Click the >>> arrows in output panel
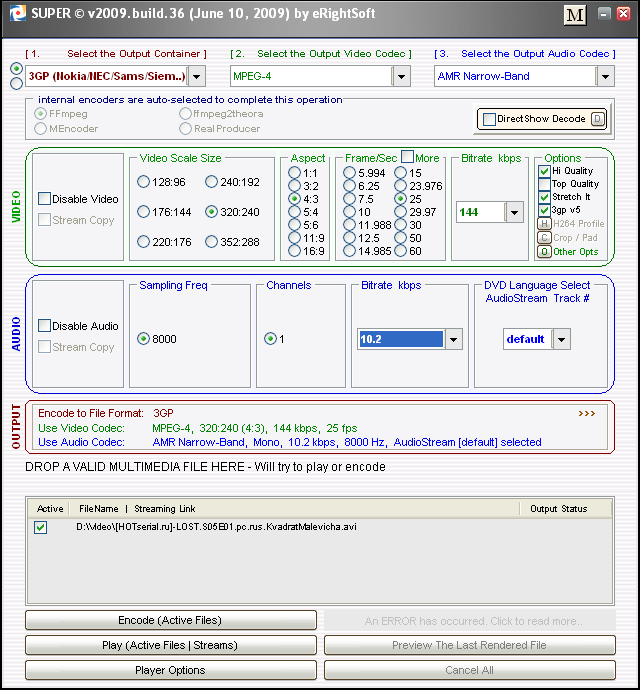Image resolution: width=640 pixels, height=690 pixels. (x=587, y=413)
